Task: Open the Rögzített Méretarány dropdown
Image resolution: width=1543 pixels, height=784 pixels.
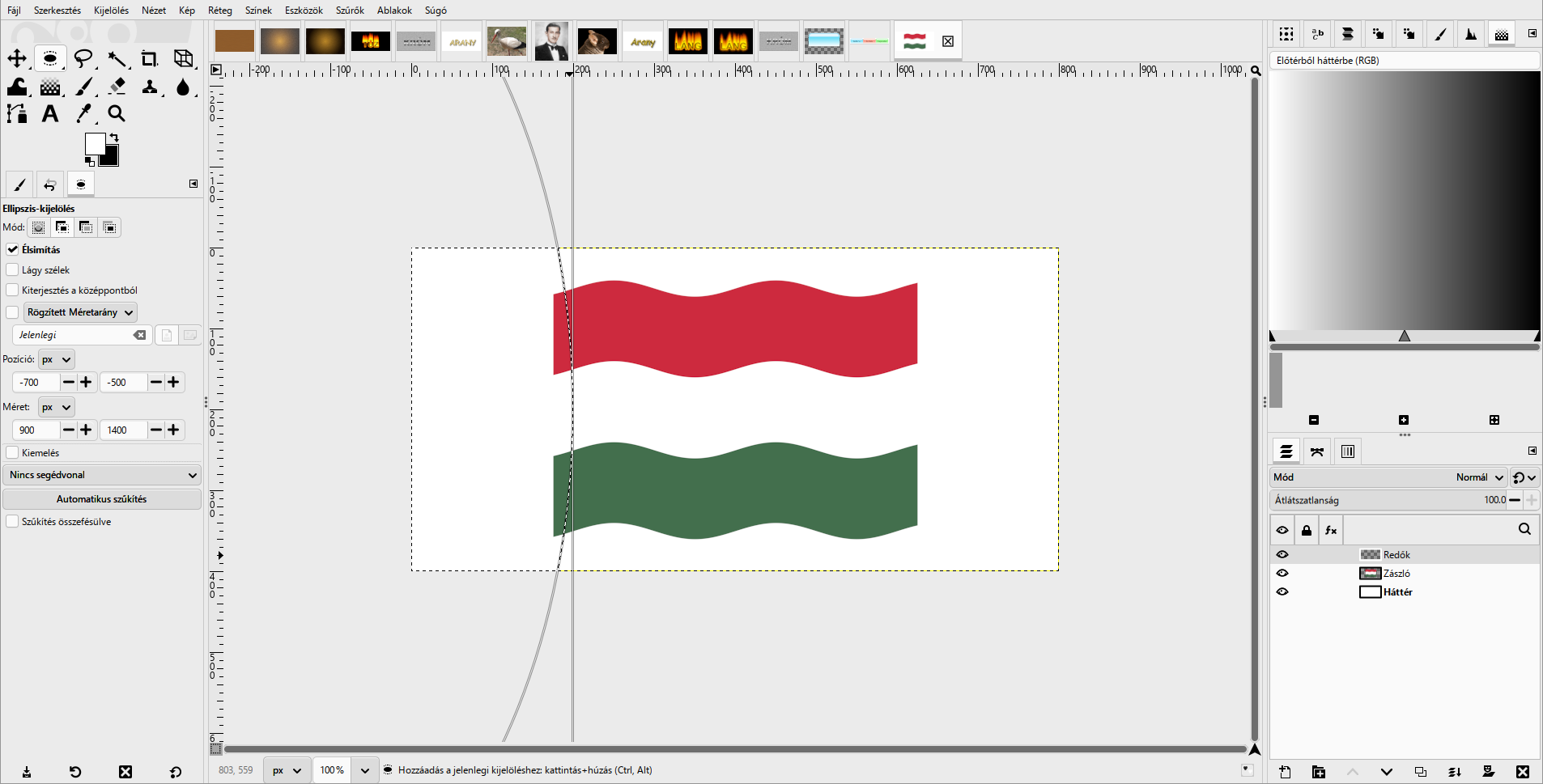Action: (x=80, y=312)
